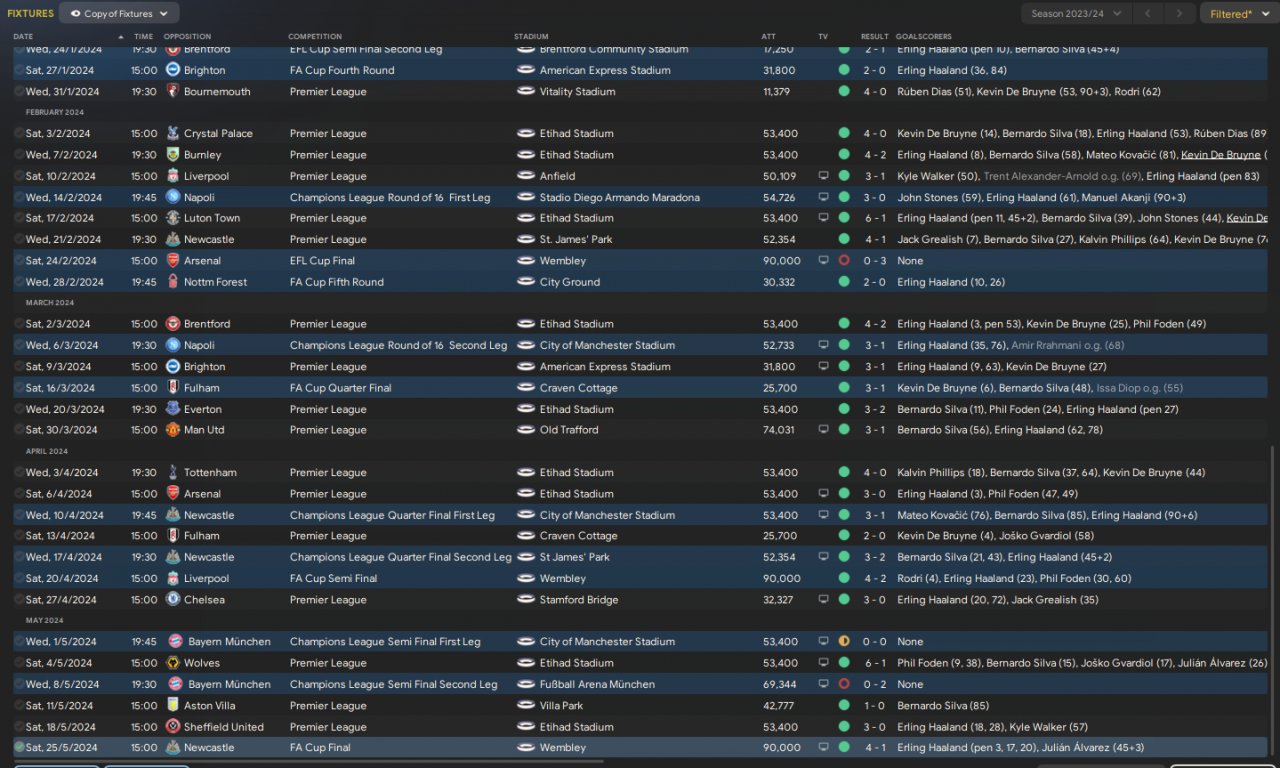Screen dimensions: 1280x768
Task: Select the stadium icon beside Villa Park
Action: point(526,705)
